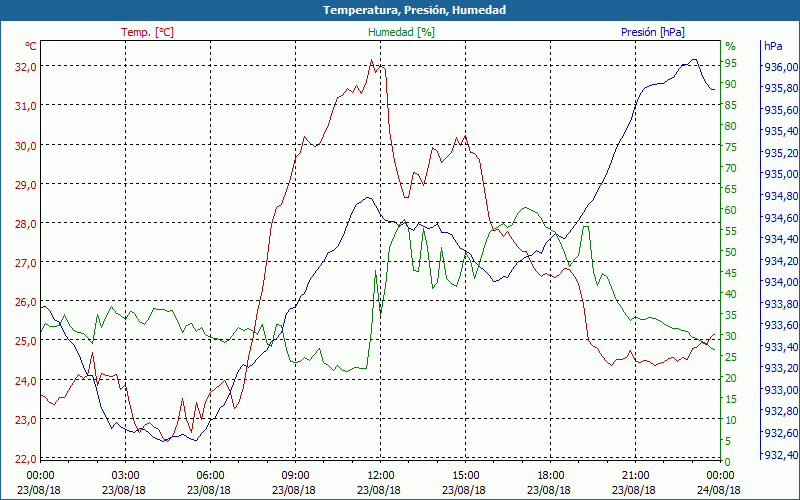Viewport: 800px width, 500px height.
Task: Click the red temperature peak near 32 °C
Action: tap(371, 60)
